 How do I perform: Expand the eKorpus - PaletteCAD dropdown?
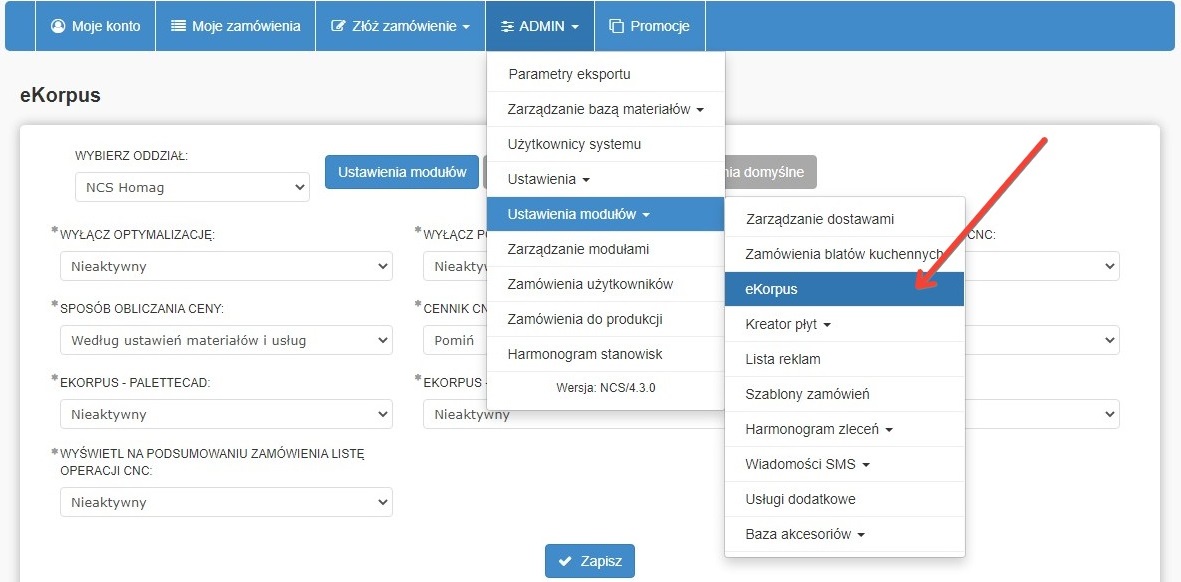[226, 414]
